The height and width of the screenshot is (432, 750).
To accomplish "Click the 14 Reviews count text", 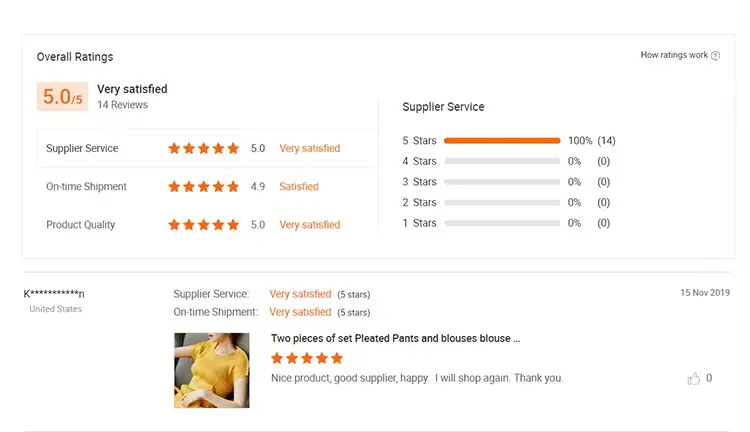I will 122,105.
